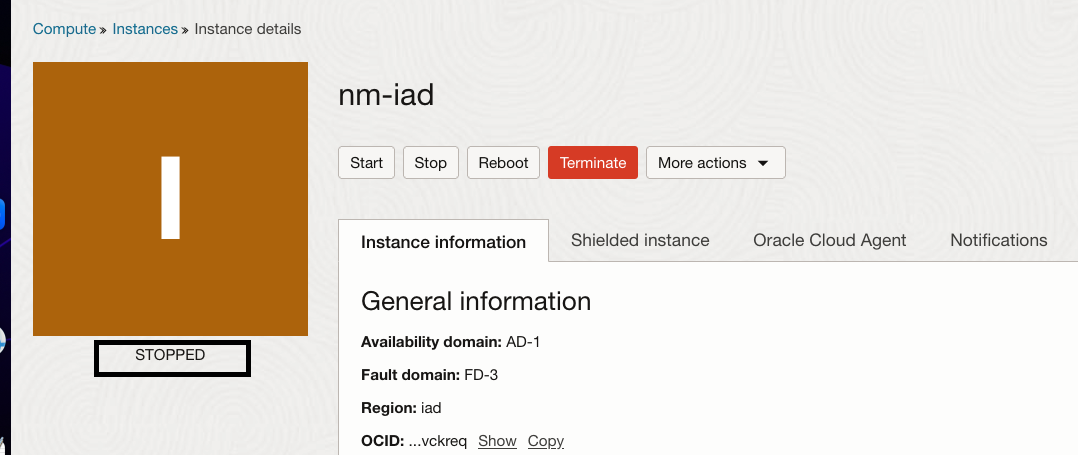Expand the More actions dropdown
1078x455 pixels.
pyautogui.click(x=715, y=163)
